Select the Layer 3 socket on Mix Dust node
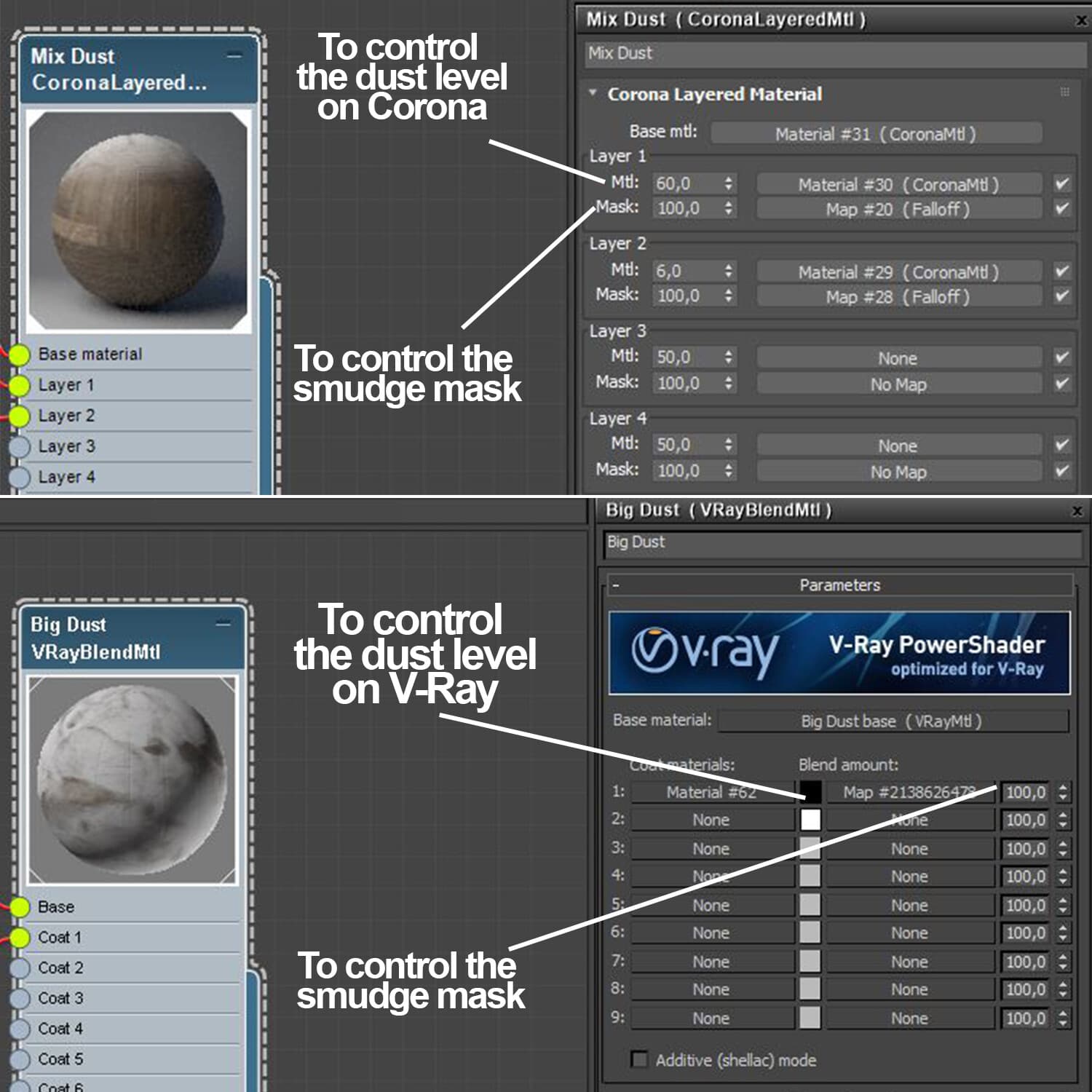 point(20,446)
